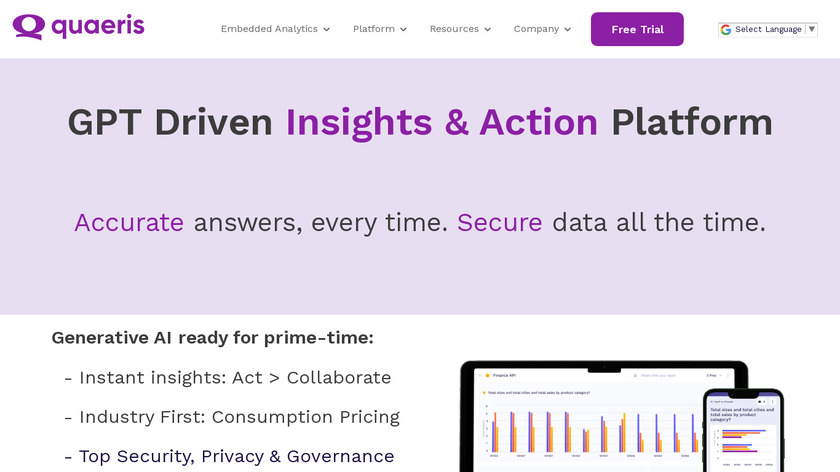Click the star icon beside Finance KPI
The width and height of the screenshot is (840, 472).
[487, 375]
